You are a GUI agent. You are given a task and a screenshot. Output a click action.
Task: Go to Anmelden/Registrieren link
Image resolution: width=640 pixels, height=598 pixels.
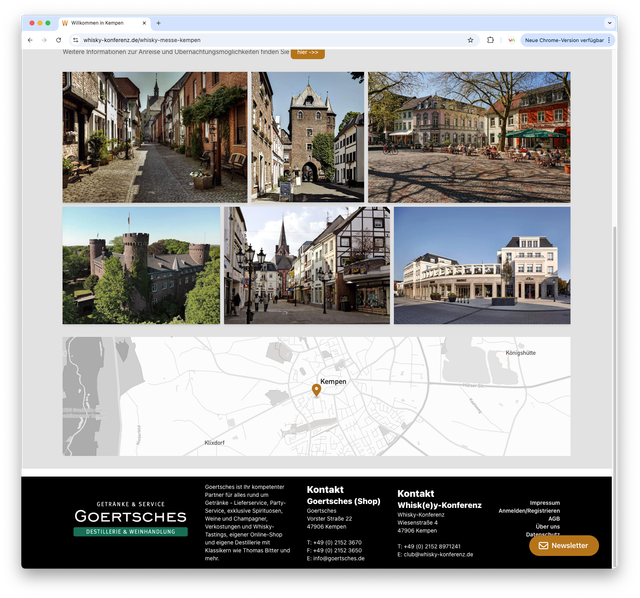[x=529, y=510]
